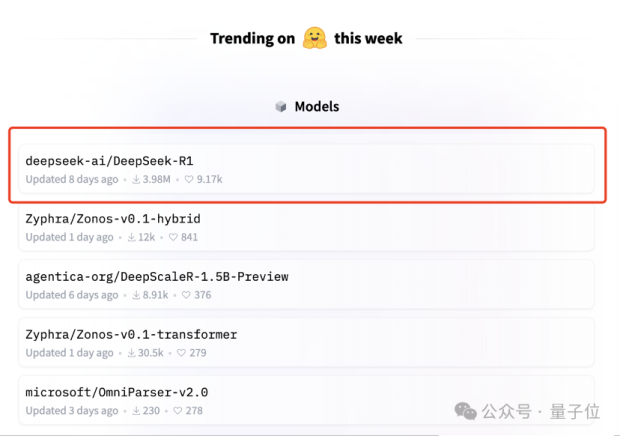Open the Zyphra/Zonos-v0.1-transformer model
The width and height of the screenshot is (620, 436).
click(x=131, y=334)
